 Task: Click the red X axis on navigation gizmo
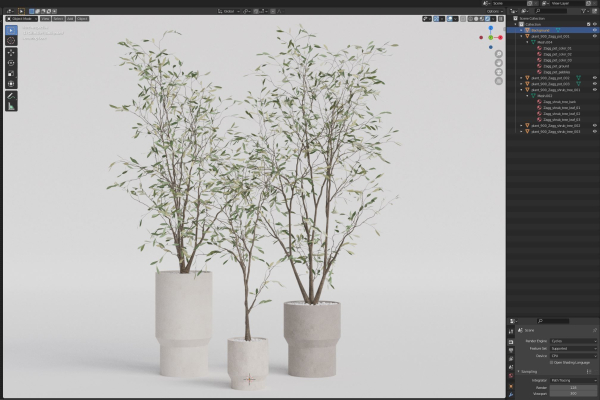tap(500, 38)
